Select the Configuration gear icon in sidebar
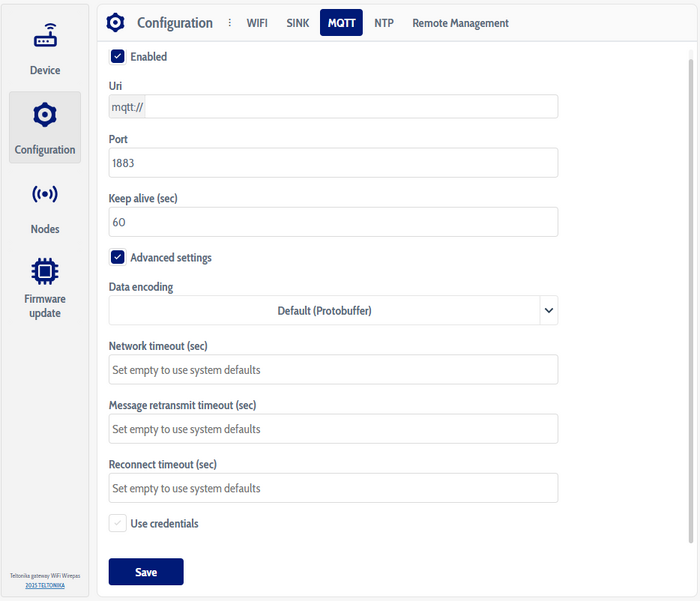Image resolution: width=700 pixels, height=601 pixels. tap(45, 116)
